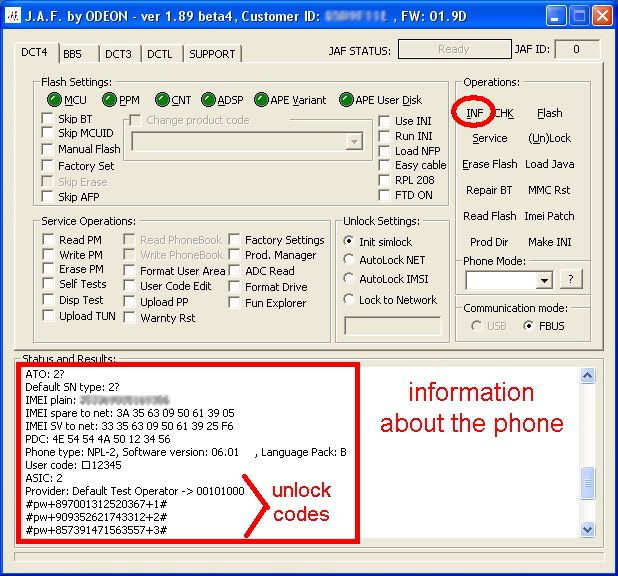
Task: Click the (Un)Lock button
Action: tap(549, 138)
